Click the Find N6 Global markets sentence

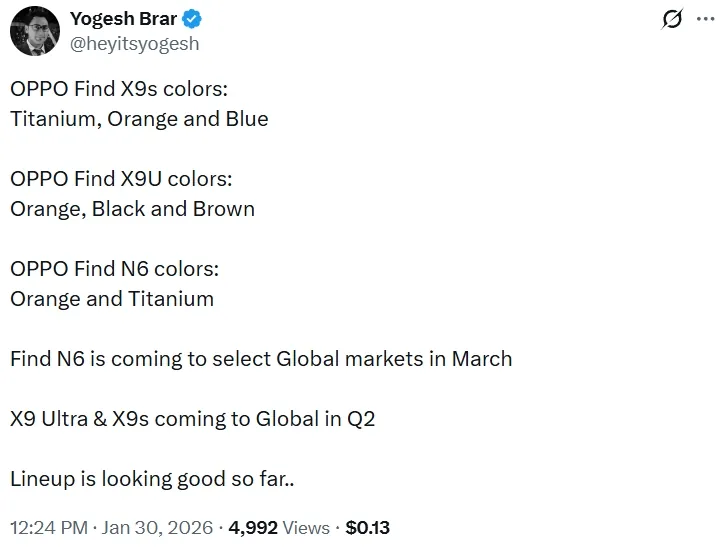261,359
